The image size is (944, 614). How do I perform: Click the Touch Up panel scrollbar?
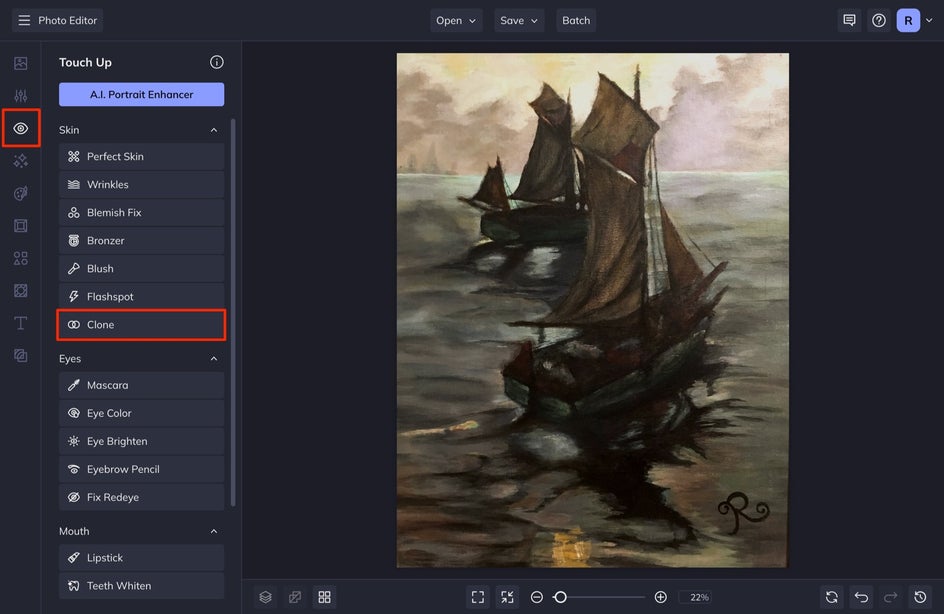click(233, 313)
